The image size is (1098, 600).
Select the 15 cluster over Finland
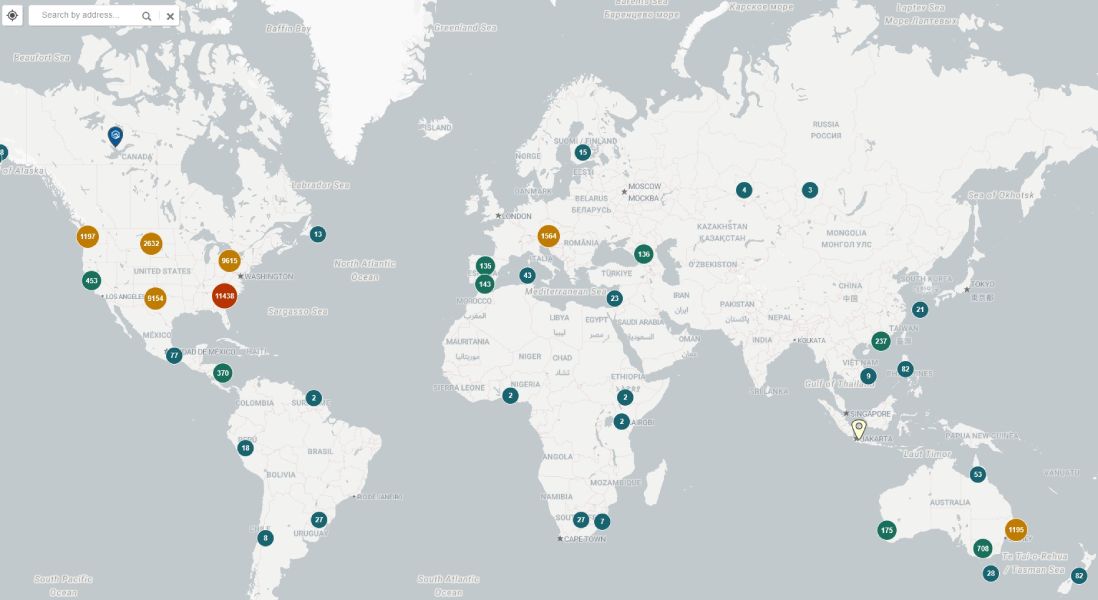[x=583, y=151]
